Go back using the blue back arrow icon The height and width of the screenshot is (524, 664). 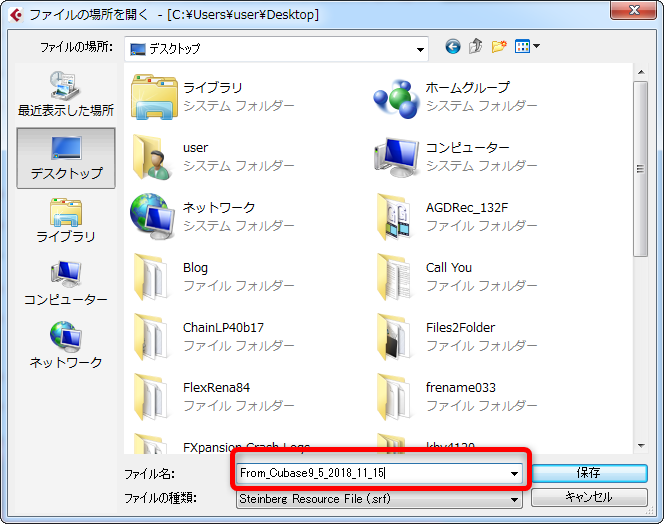pyautogui.click(x=453, y=46)
